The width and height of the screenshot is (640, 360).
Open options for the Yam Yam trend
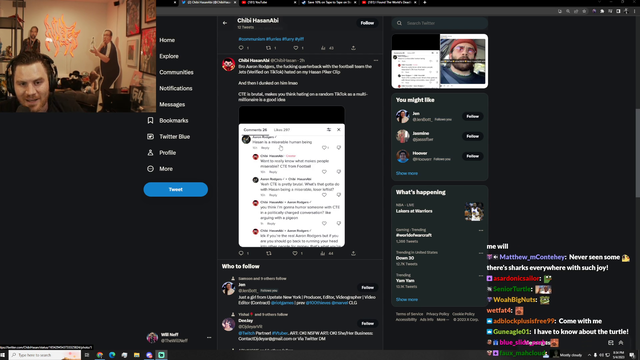pyautogui.click(x=480, y=276)
